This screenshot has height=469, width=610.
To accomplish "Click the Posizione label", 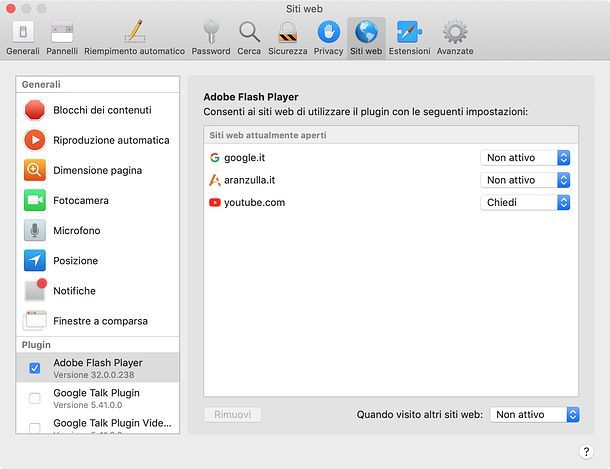I will [75, 261].
